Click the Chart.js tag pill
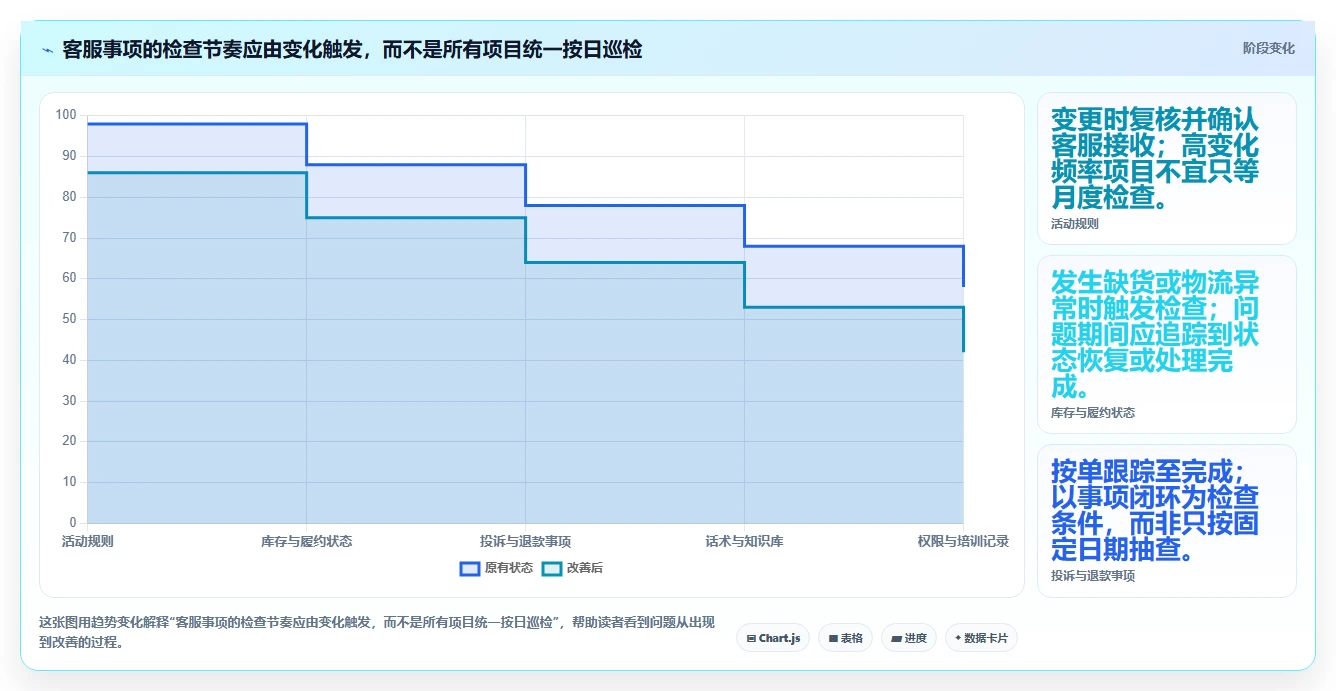Viewport: 1336px width, 691px height. [773, 638]
